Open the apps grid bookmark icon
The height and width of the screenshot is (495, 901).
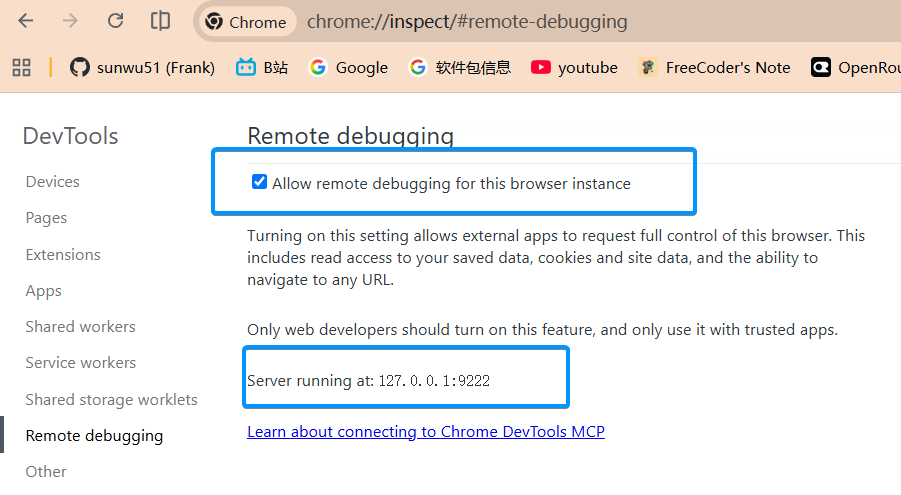[21, 67]
